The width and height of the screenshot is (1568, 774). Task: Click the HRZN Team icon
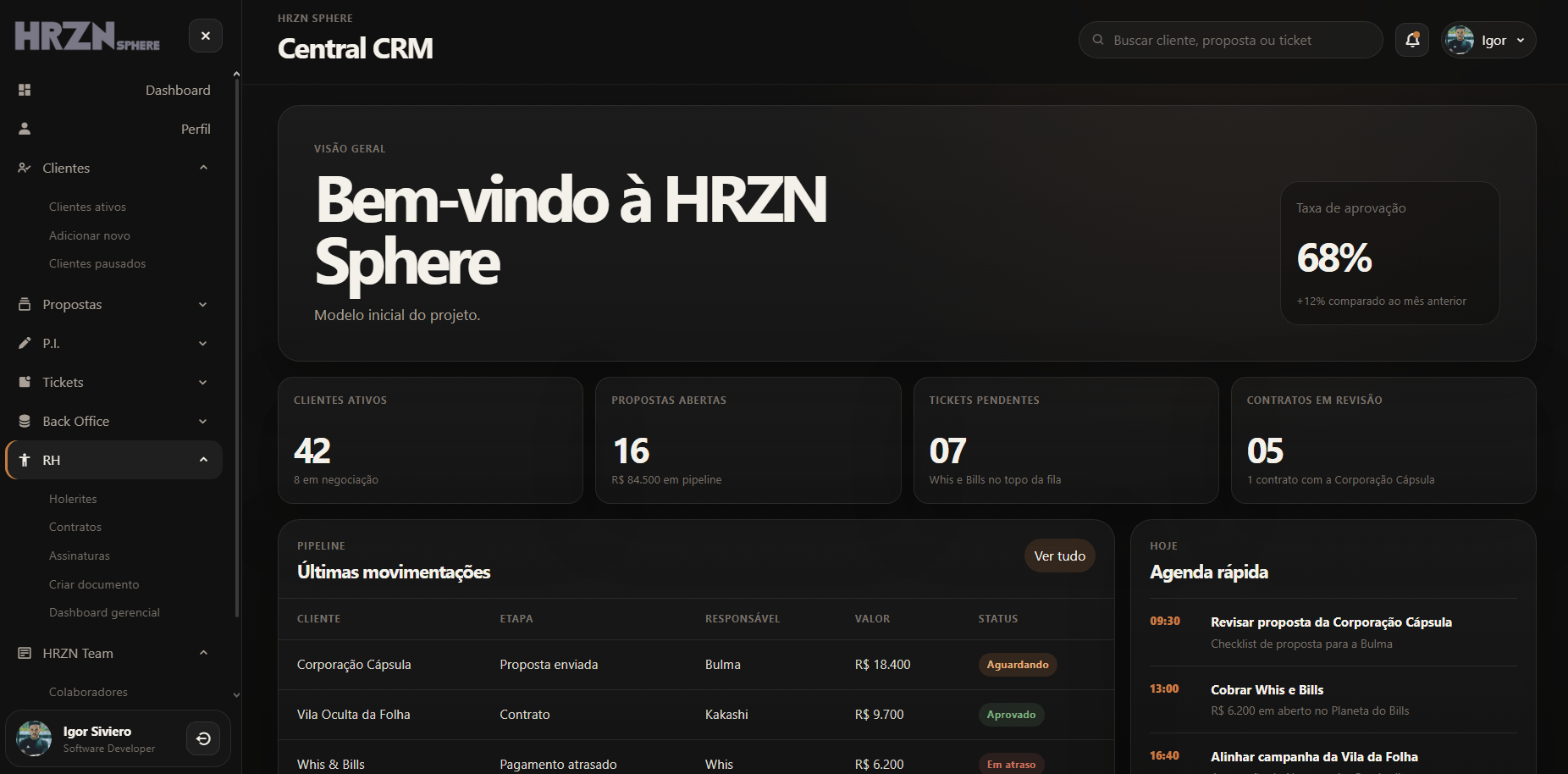[25, 653]
